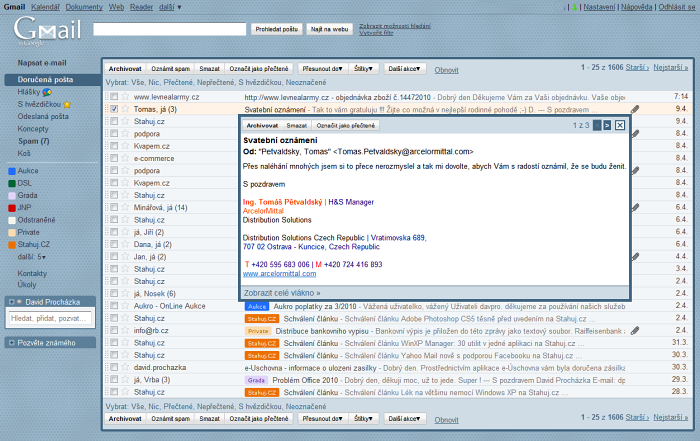The image size is (700, 441).
Task: Open www.arcelormittal.com link in preview
Action: (279, 274)
